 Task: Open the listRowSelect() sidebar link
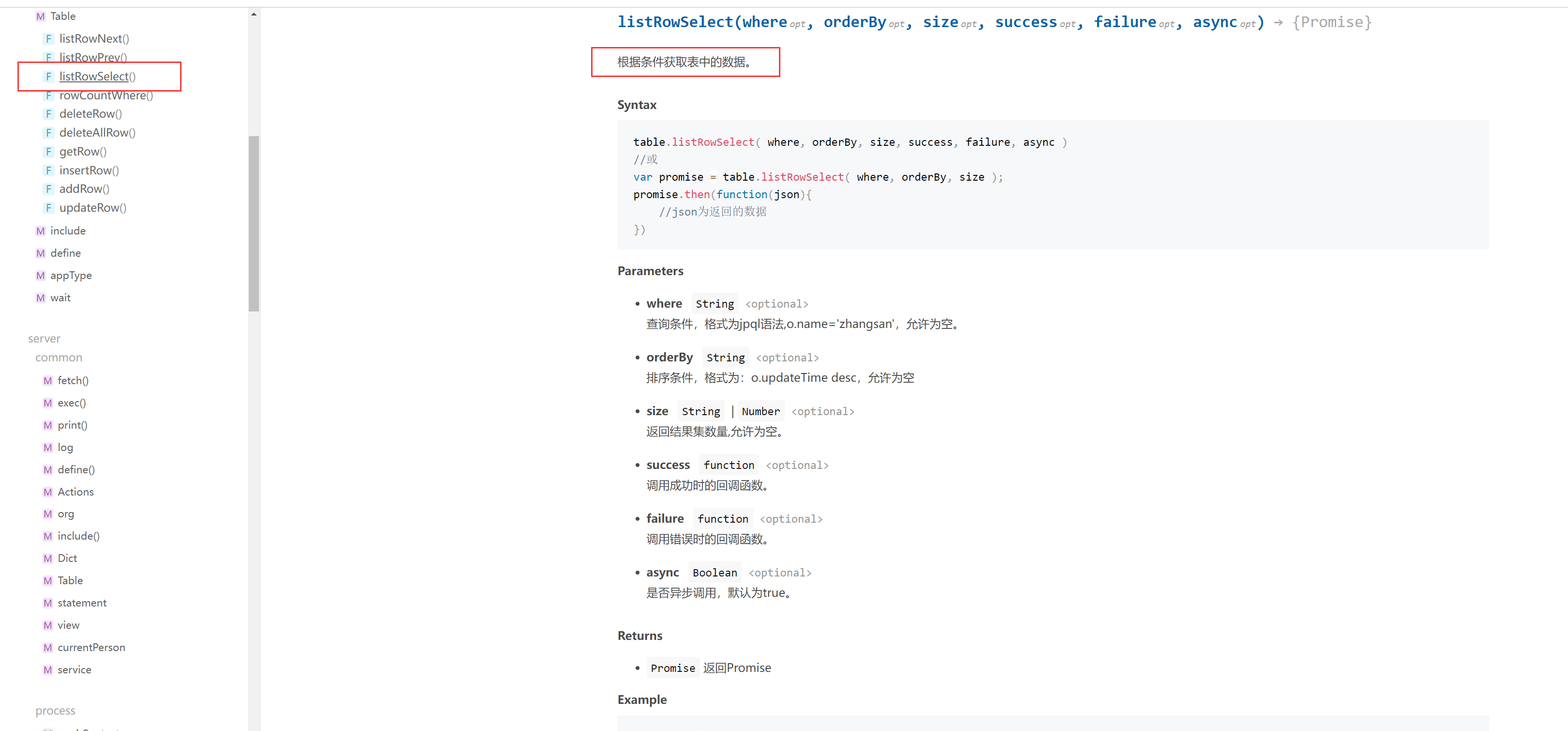point(97,77)
